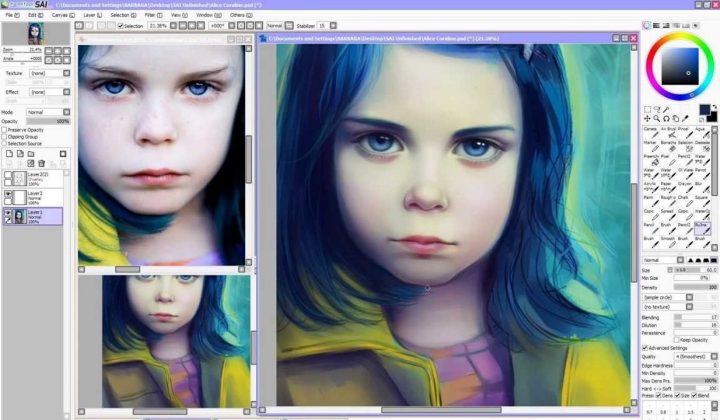Click the foreground dark blue color swatch
Viewport: 720px width, 420px height.
pos(704,109)
